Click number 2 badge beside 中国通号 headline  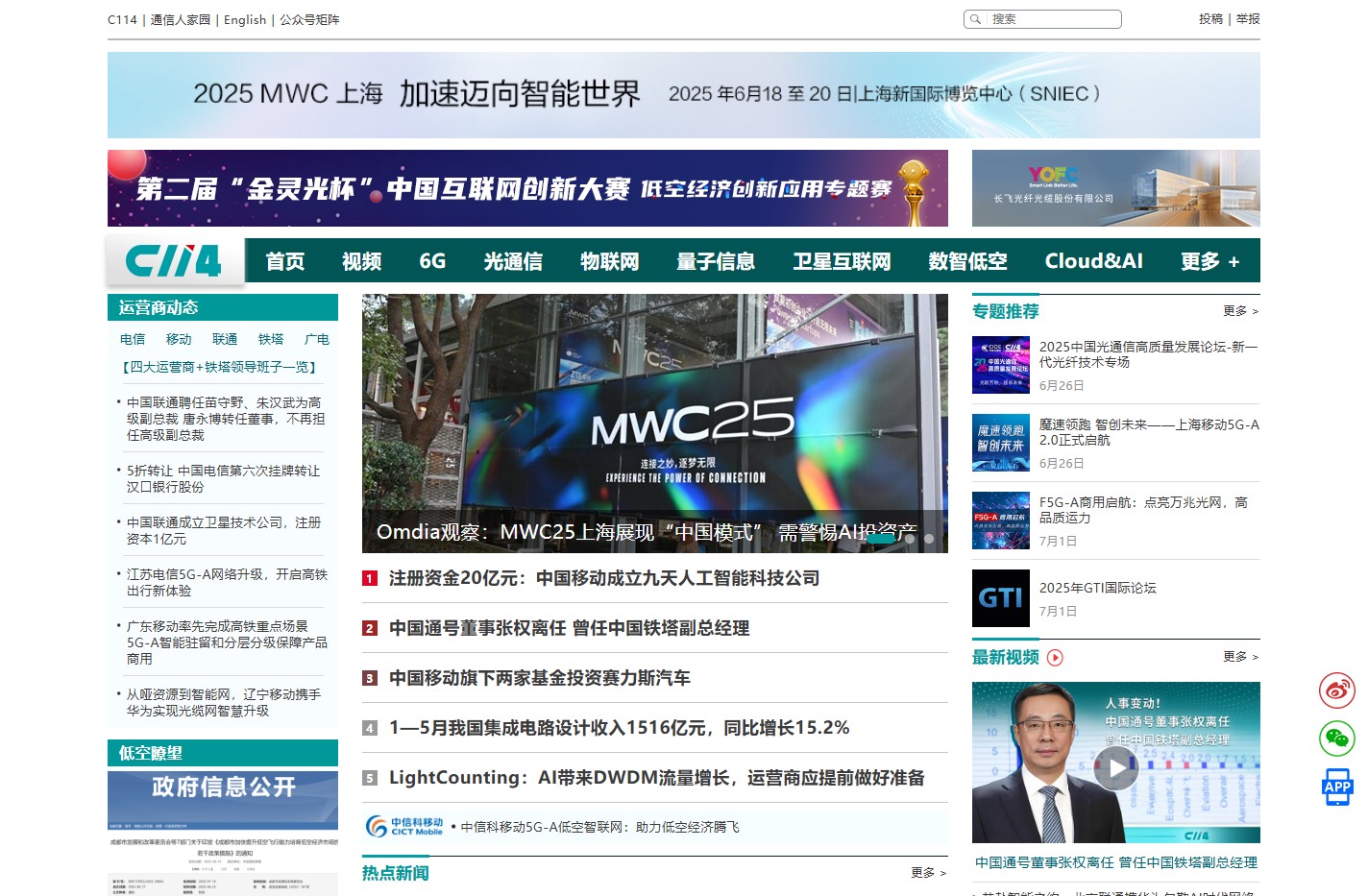pos(369,628)
